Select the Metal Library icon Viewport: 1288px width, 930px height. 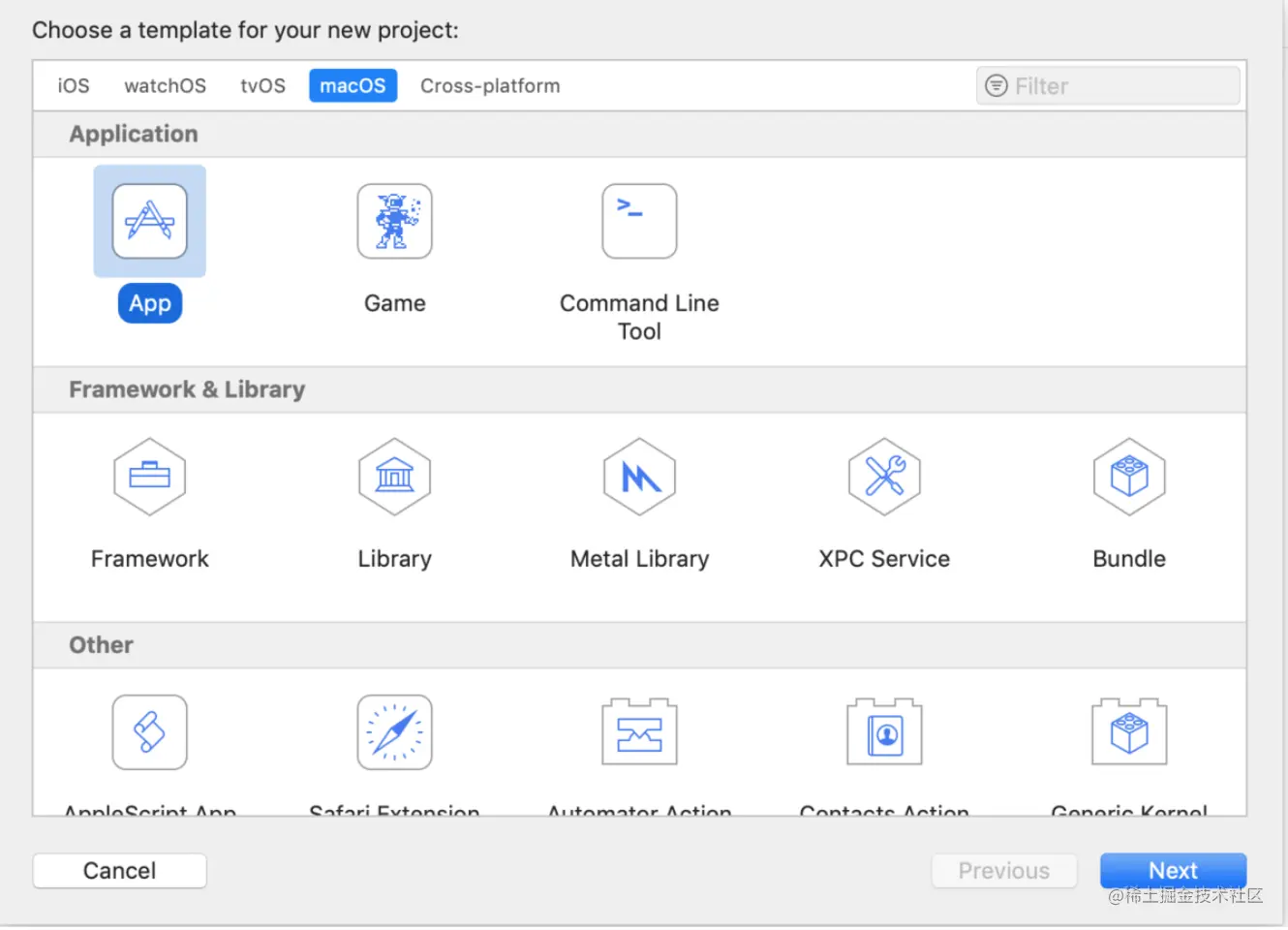[x=639, y=477]
